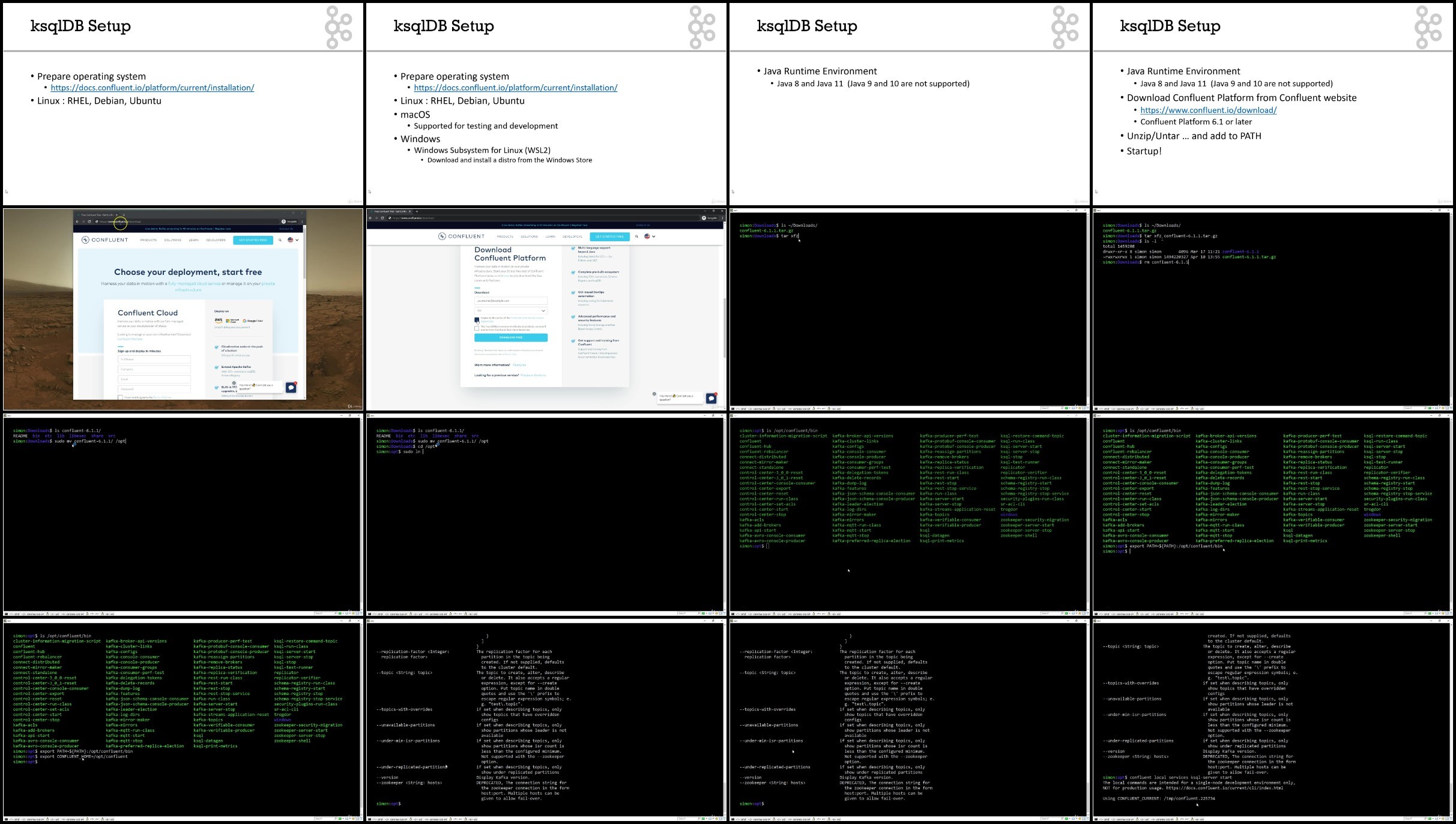Go back in the Download Confluent Platform browser frame
The image size is (1456, 824).
click(370, 218)
